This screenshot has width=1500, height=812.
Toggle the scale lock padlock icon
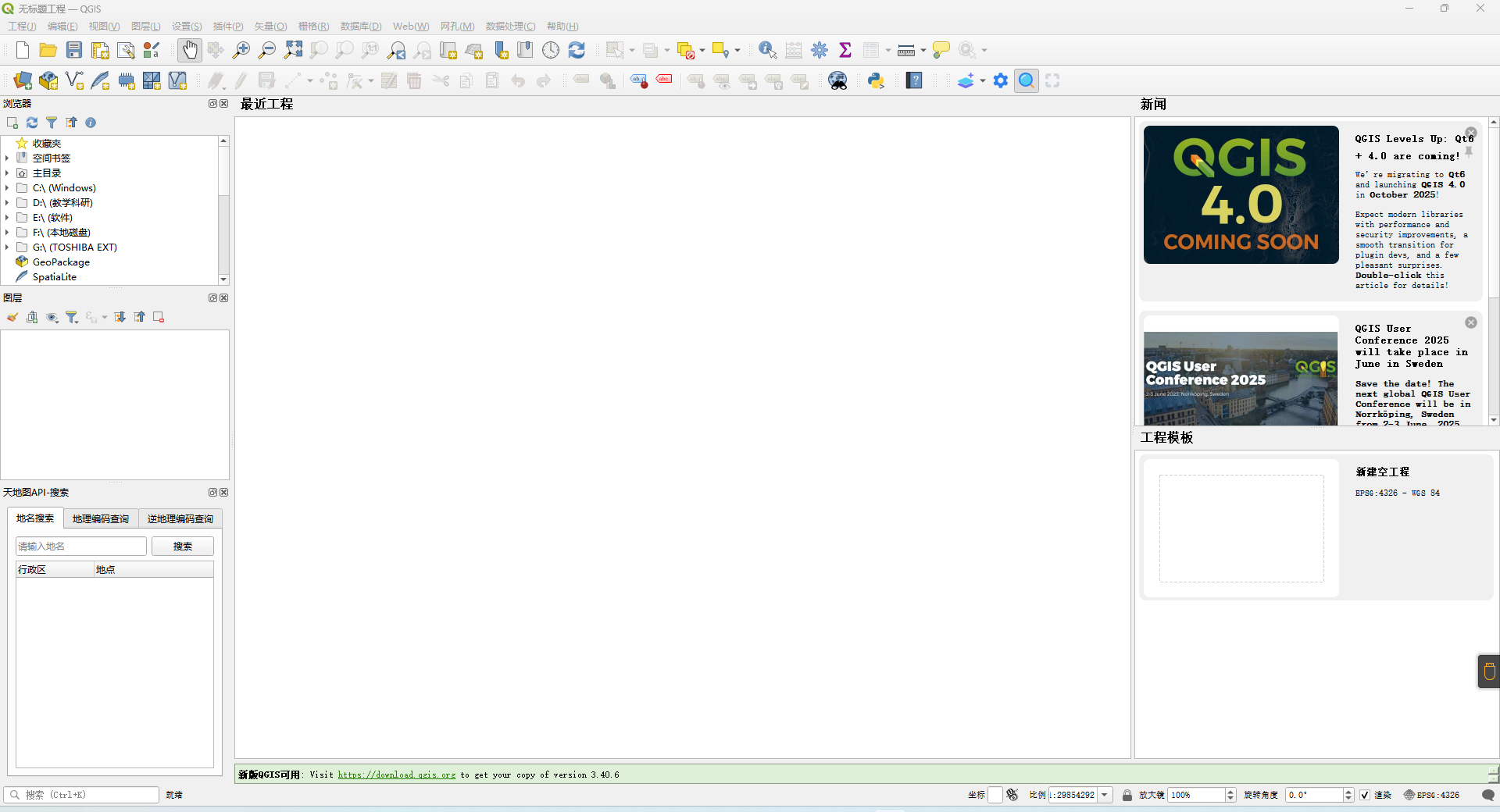coord(1127,795)
